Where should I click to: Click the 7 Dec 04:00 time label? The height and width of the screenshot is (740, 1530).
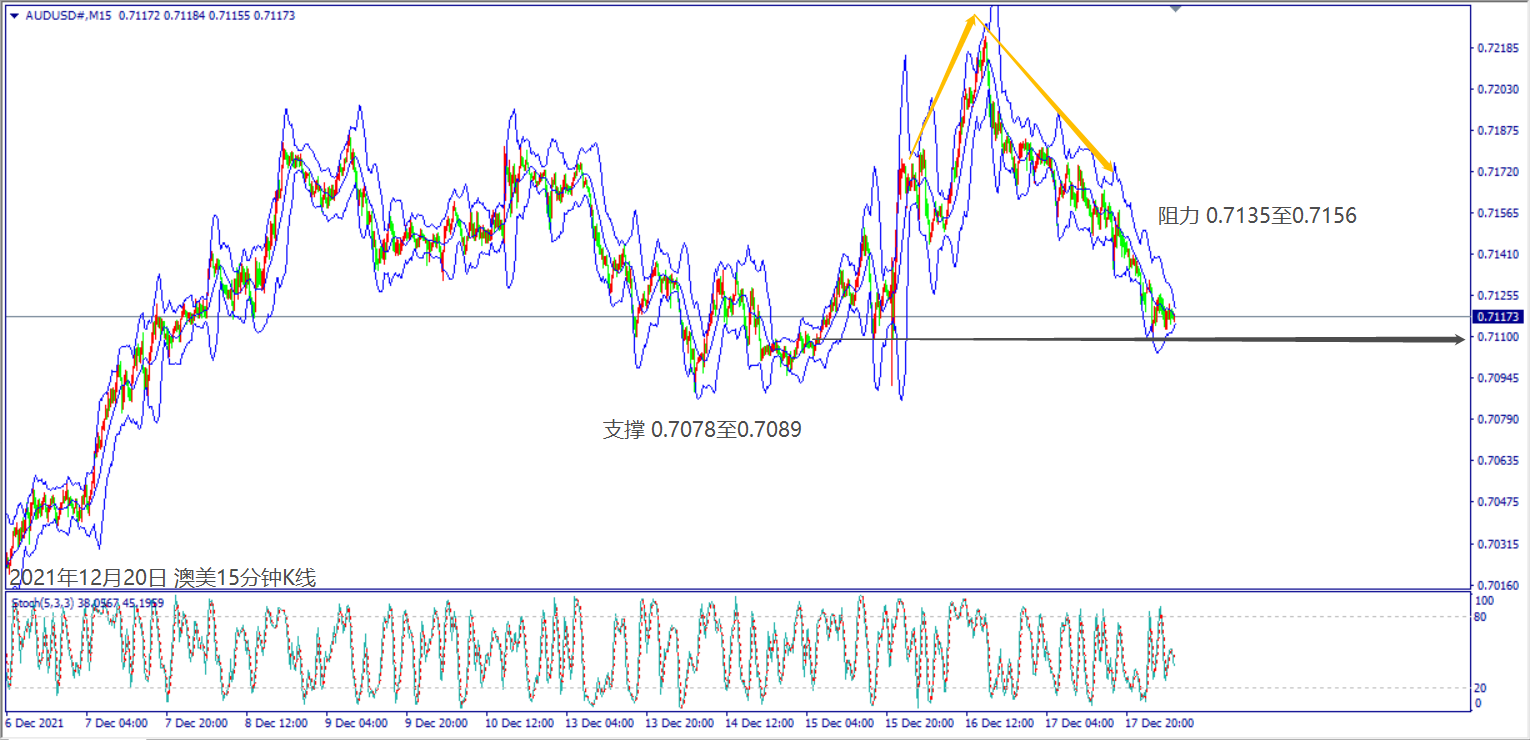pos(118,723)
